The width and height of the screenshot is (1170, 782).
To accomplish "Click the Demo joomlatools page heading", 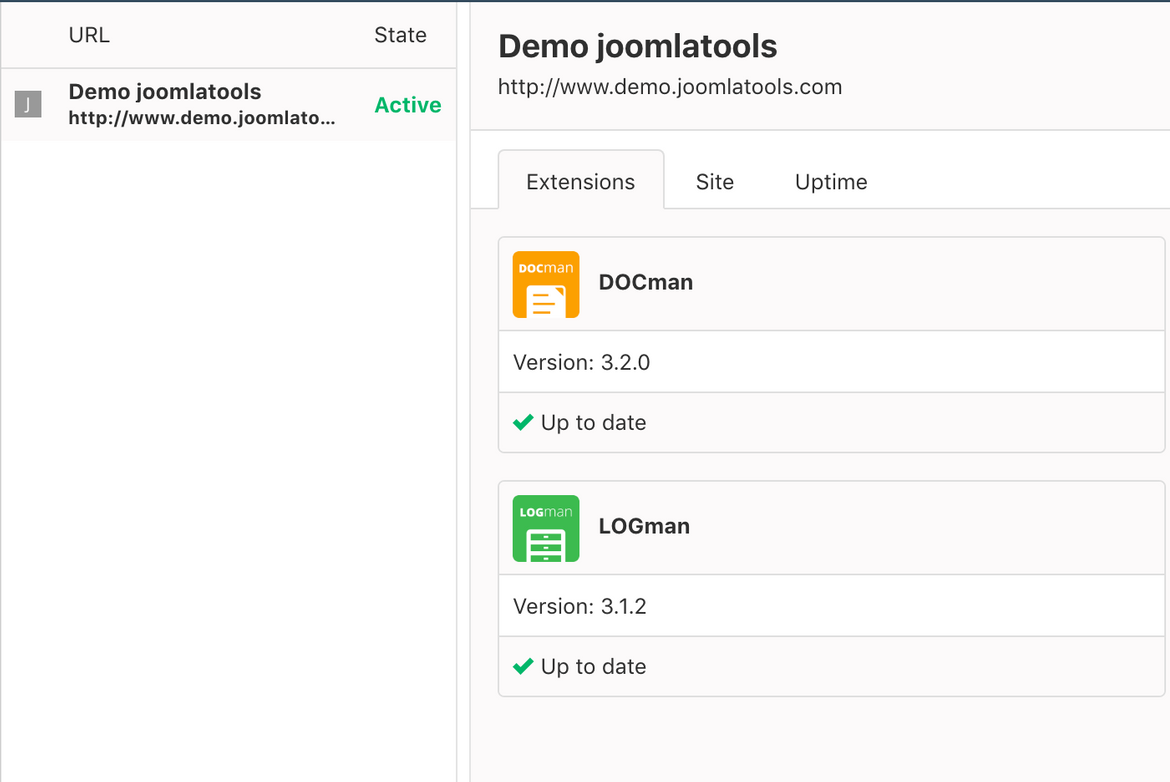I will (637, 46).
